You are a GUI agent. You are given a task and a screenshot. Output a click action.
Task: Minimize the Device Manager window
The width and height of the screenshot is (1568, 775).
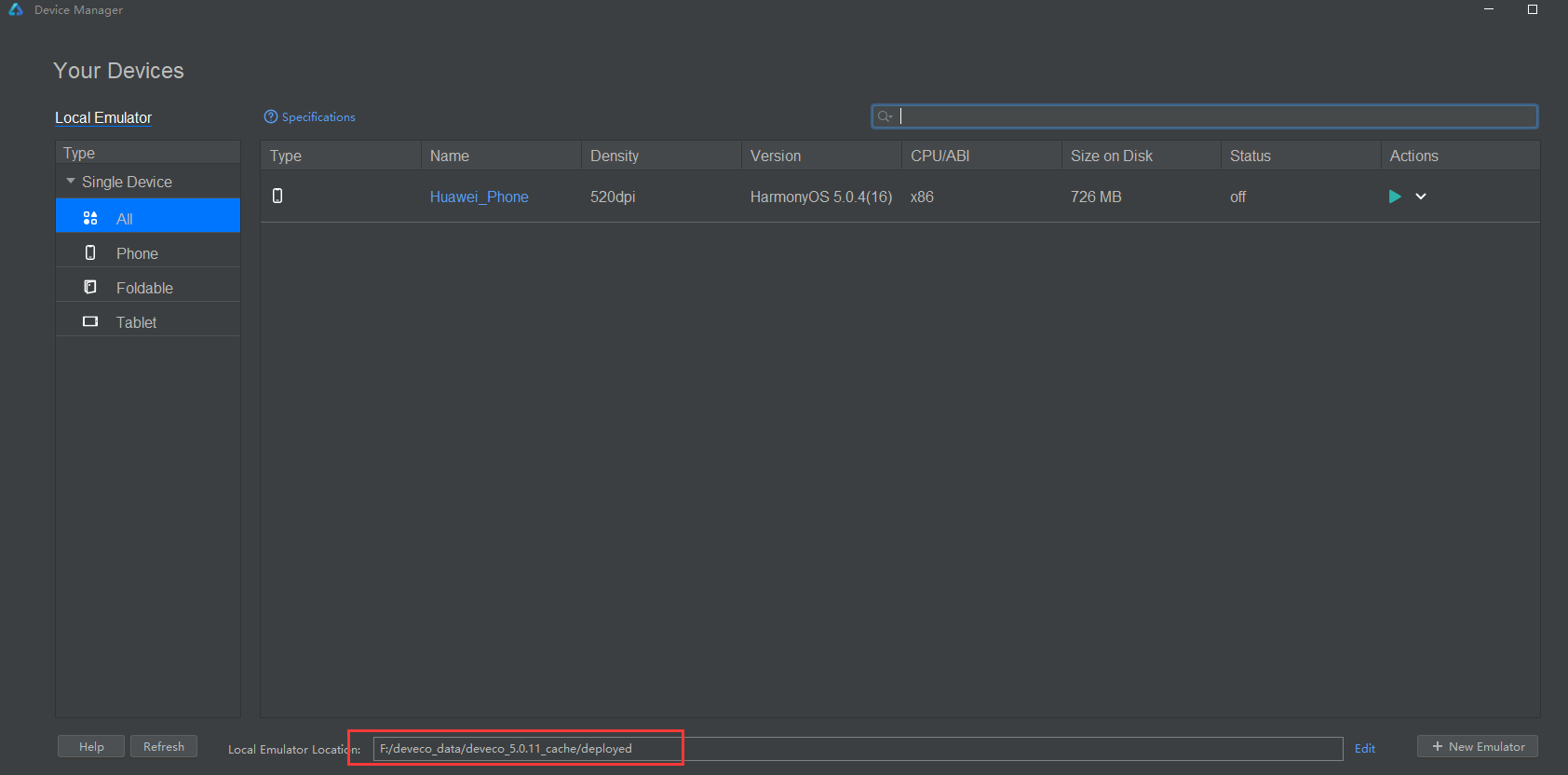point(1489,9)
